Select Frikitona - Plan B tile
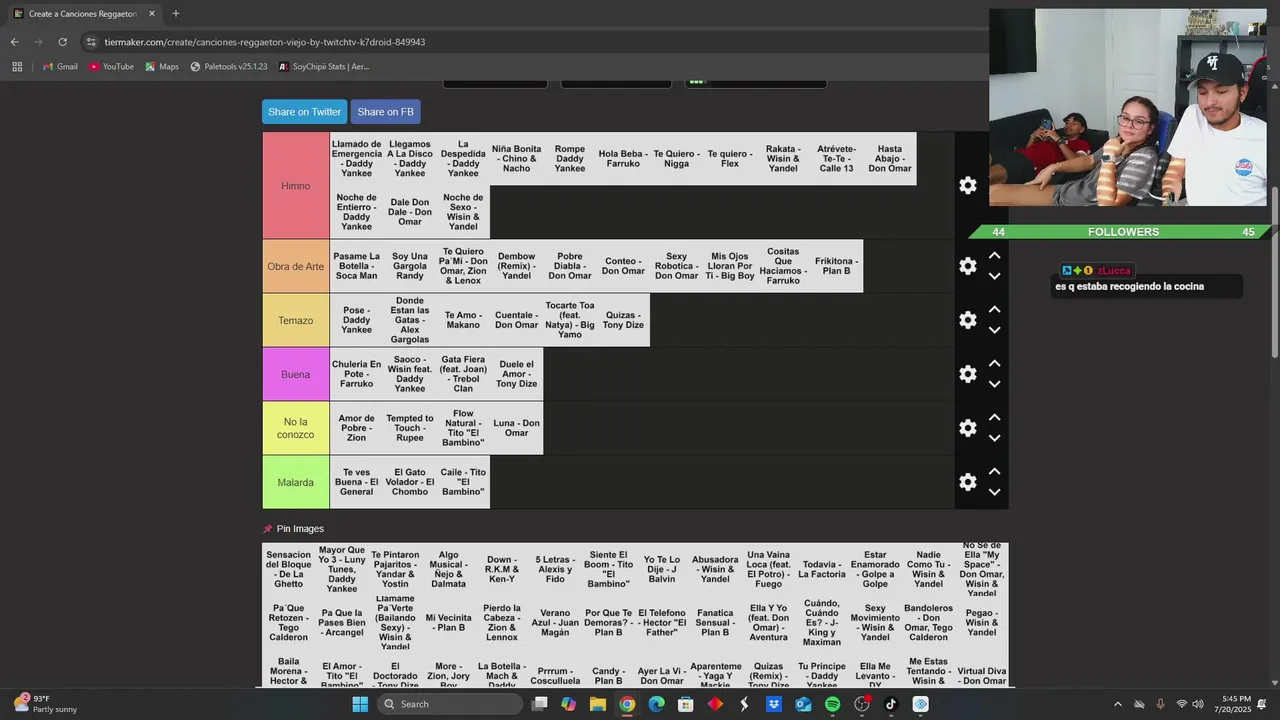 pos(836,267)
